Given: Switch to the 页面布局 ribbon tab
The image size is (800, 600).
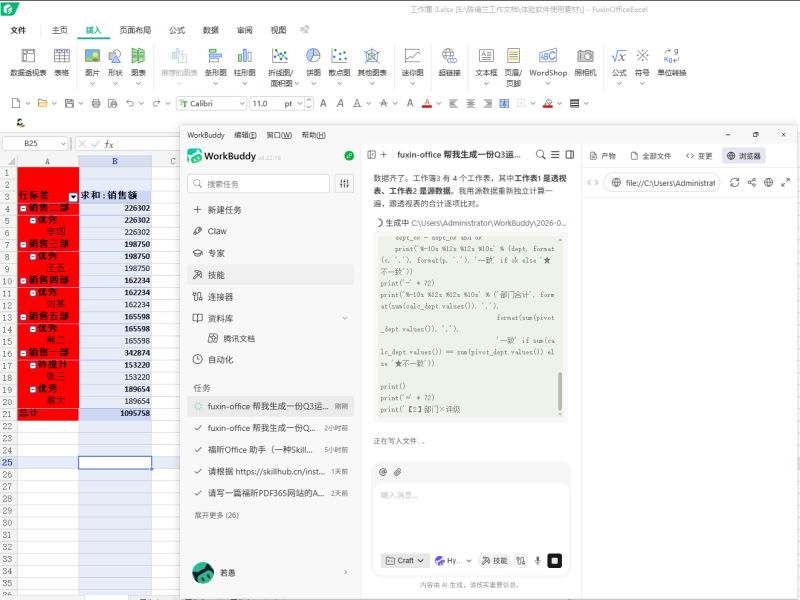Looking at the screenshot, I should pos(135,30).
